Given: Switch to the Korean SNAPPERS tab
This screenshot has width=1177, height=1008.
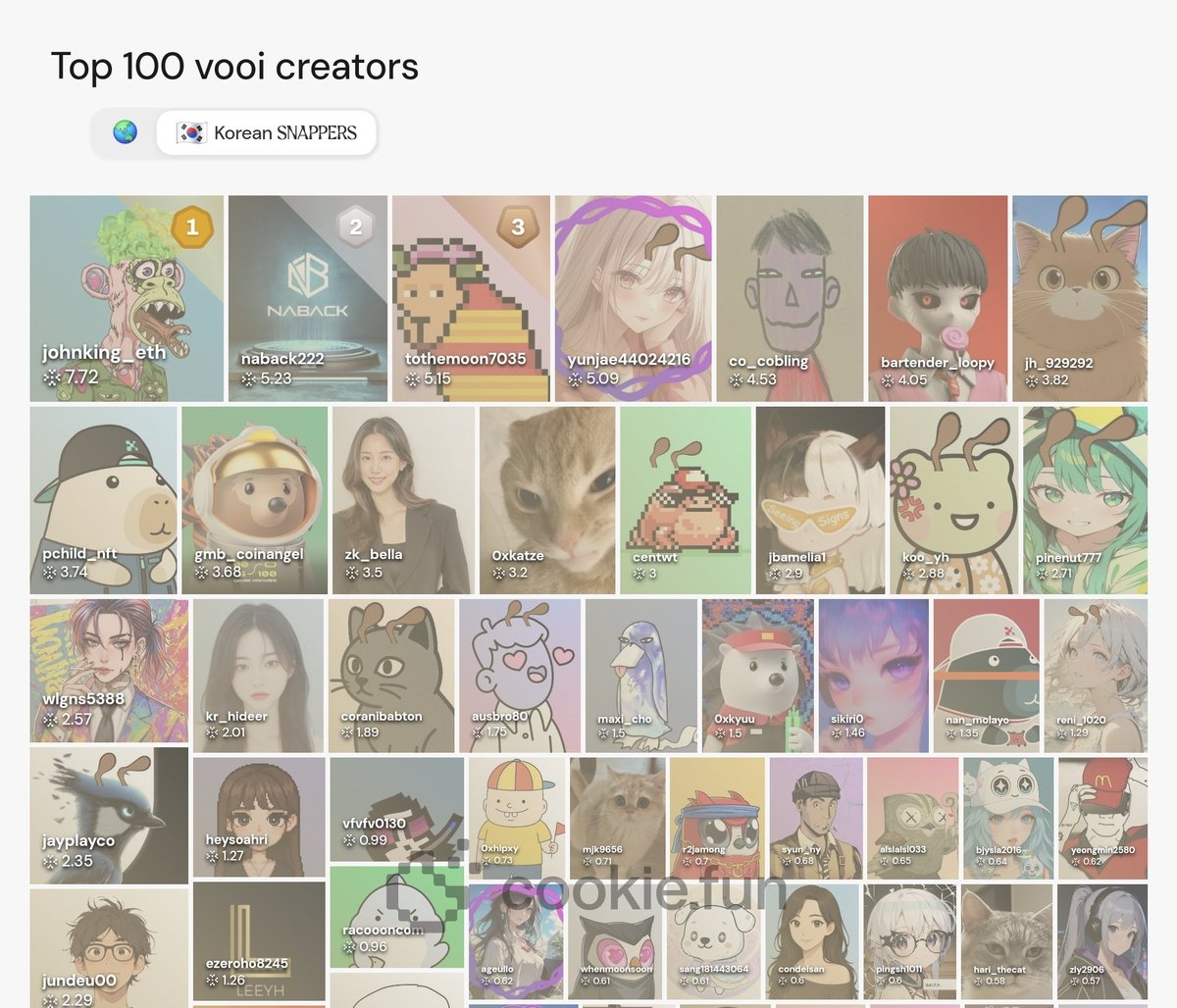Looking at the screenshot, I should pos(266,132).
